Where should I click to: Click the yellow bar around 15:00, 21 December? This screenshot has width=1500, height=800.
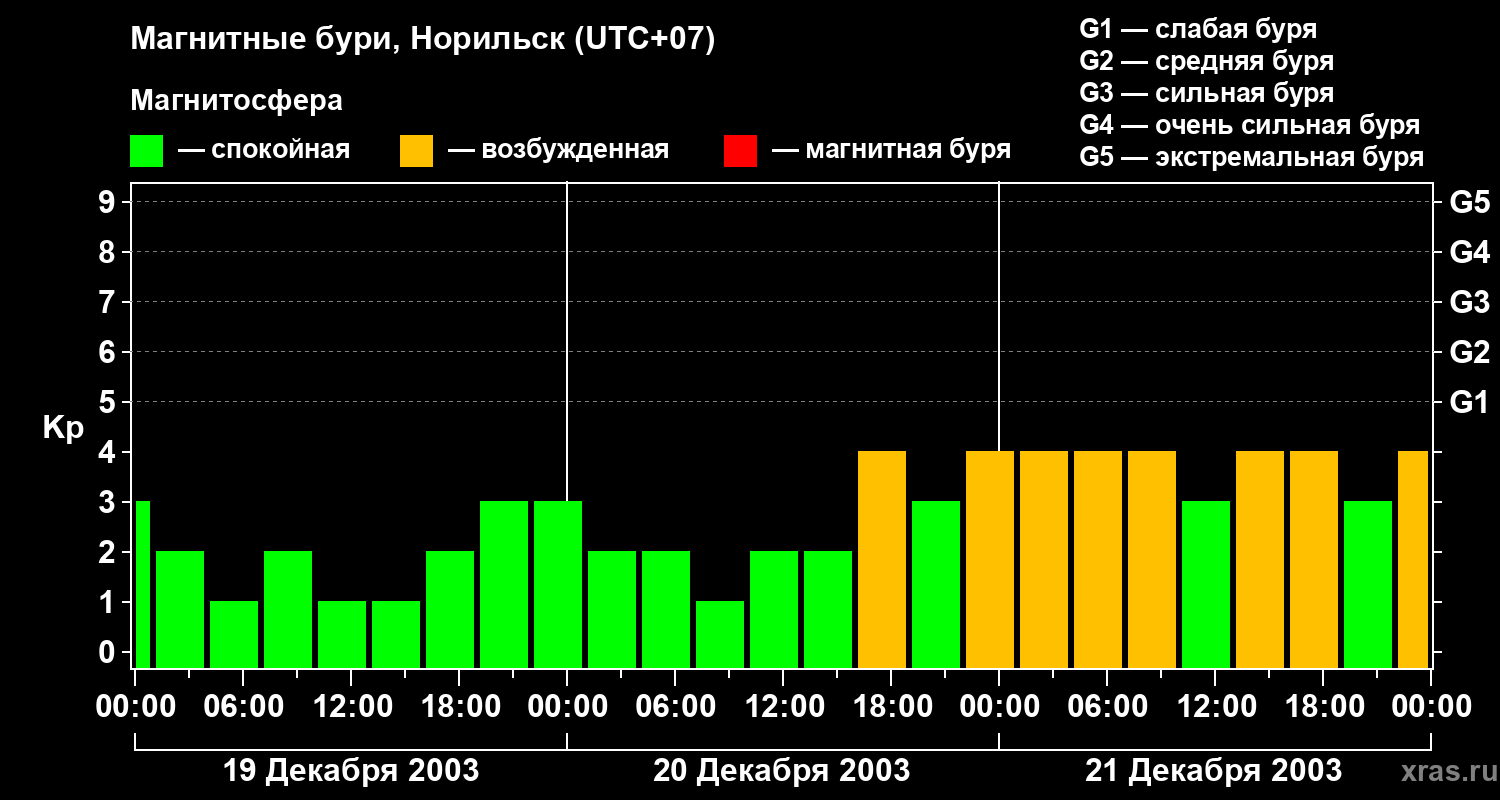coord(1260,559)
